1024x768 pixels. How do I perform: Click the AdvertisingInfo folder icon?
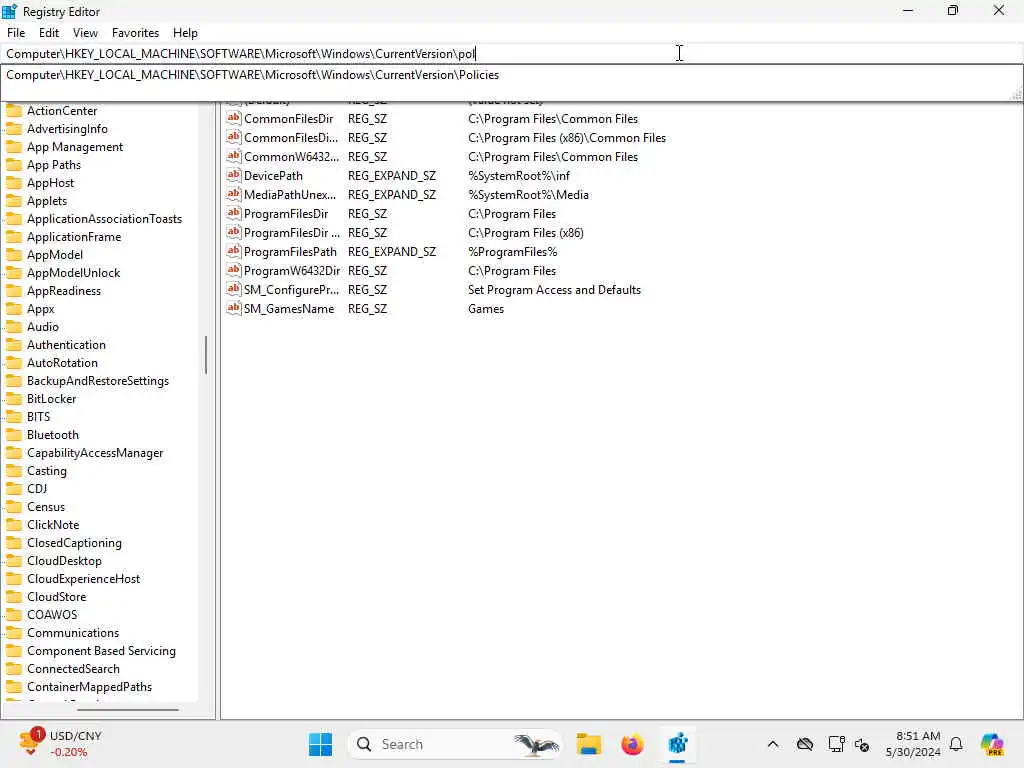pyautogui.click(x=14, y=129)
